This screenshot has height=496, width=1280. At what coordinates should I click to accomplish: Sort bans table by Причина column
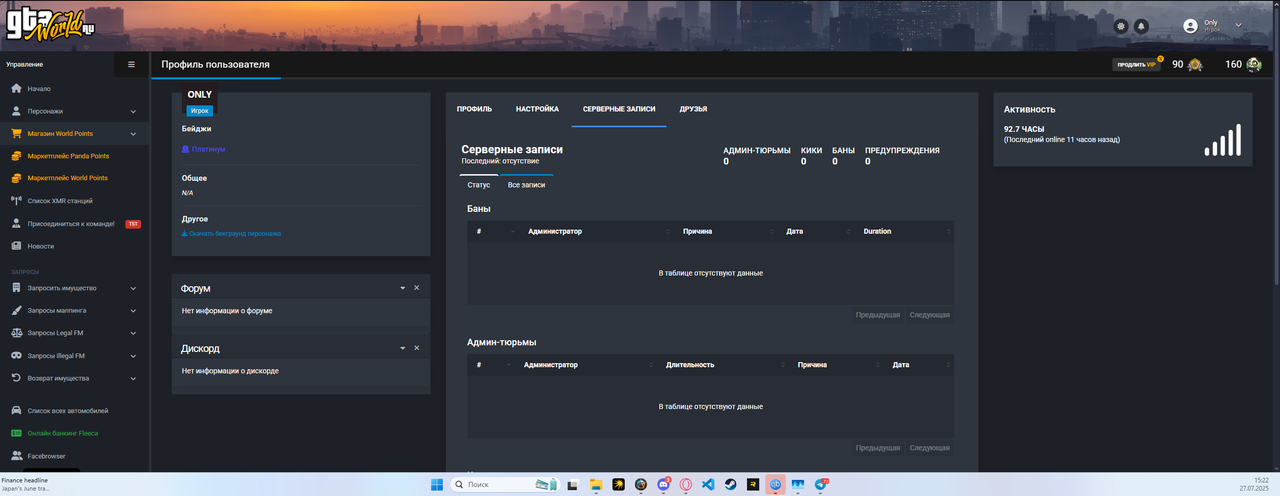[x=727, y=231]
